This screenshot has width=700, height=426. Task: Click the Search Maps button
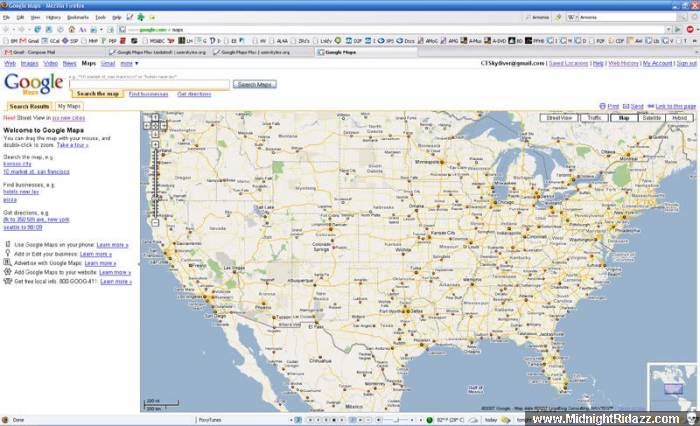(x=254, y=84)
